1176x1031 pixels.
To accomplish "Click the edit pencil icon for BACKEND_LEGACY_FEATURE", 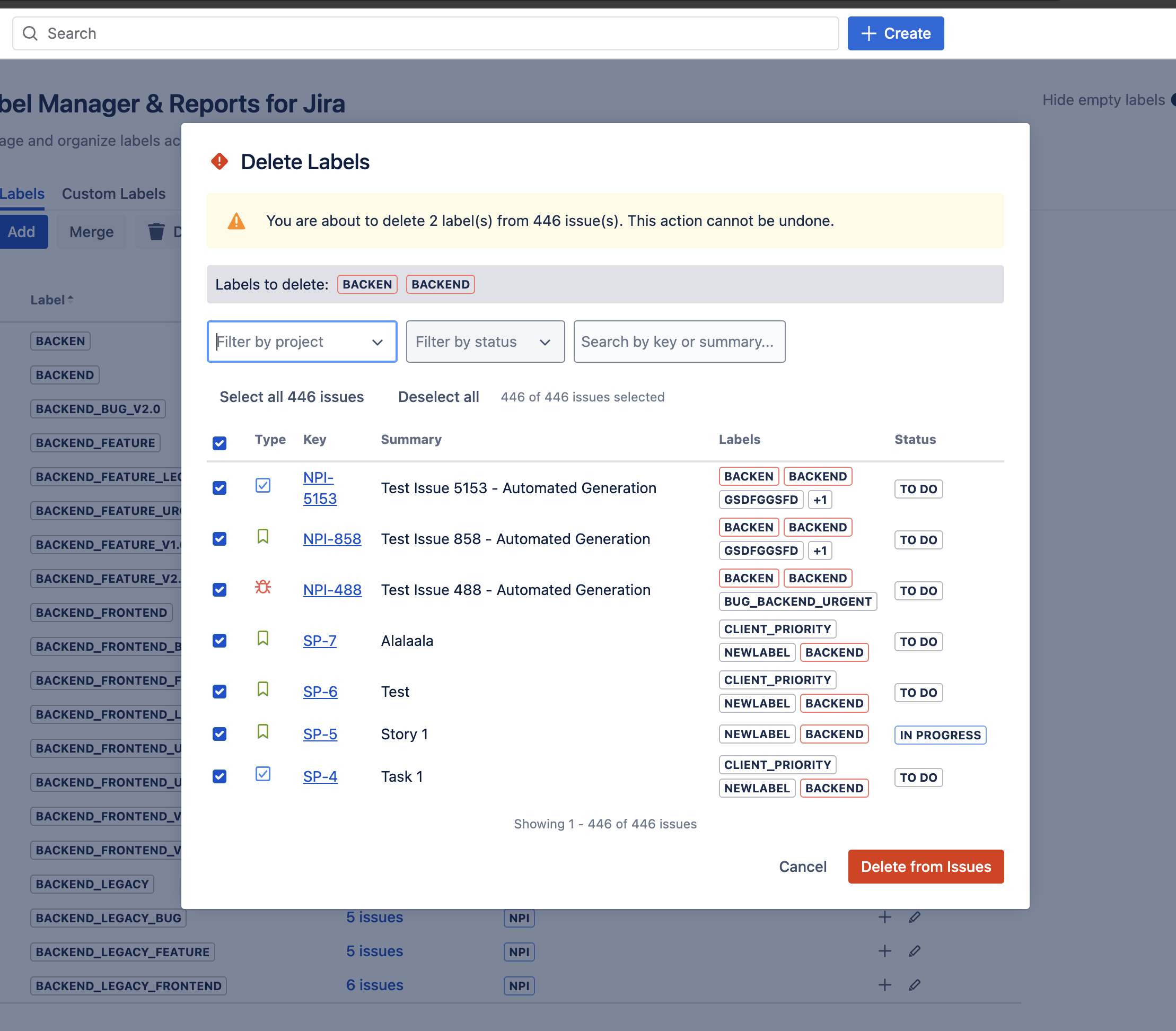I will [915, 951].
